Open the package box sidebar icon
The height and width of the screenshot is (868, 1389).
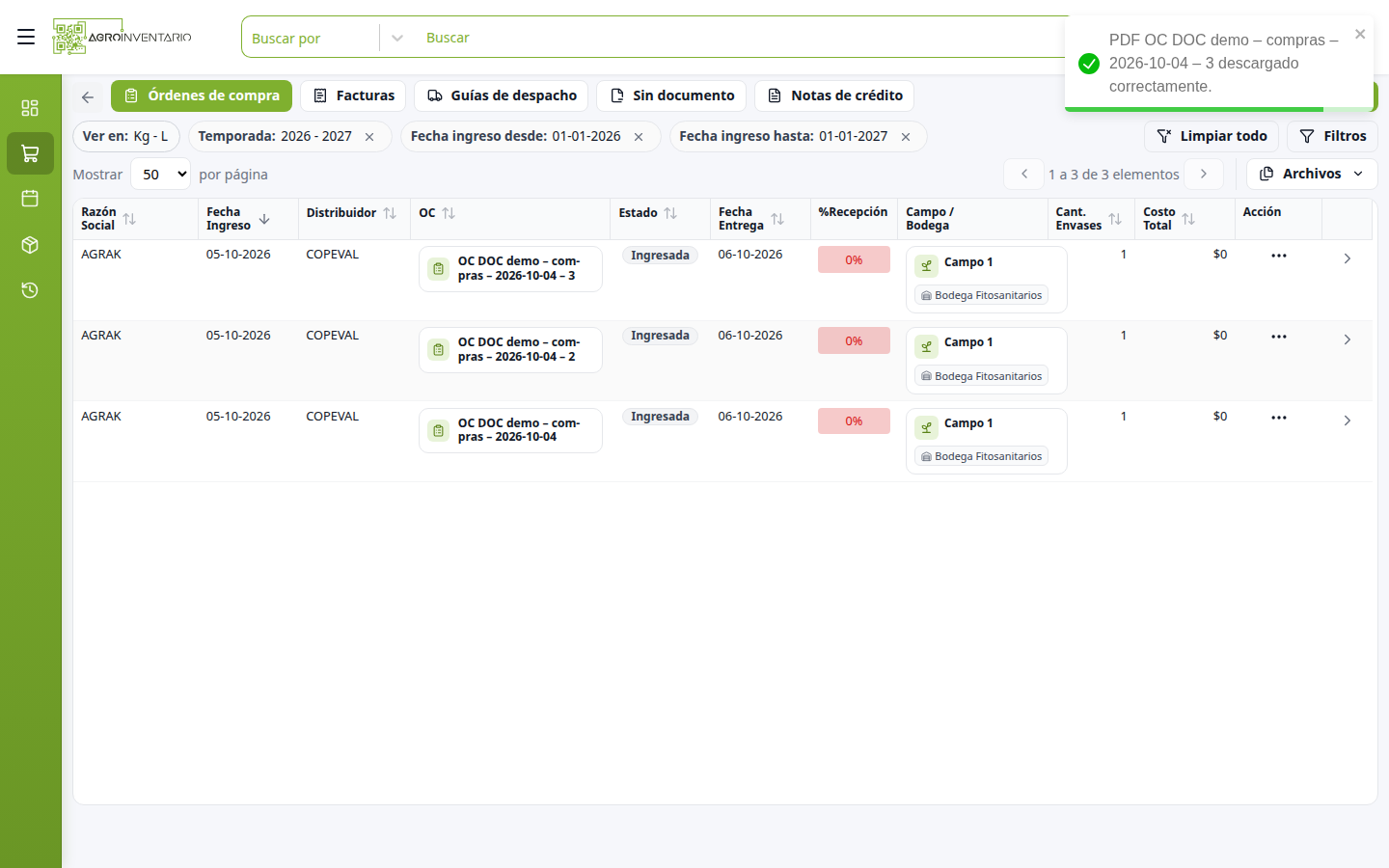pos(30,245)
